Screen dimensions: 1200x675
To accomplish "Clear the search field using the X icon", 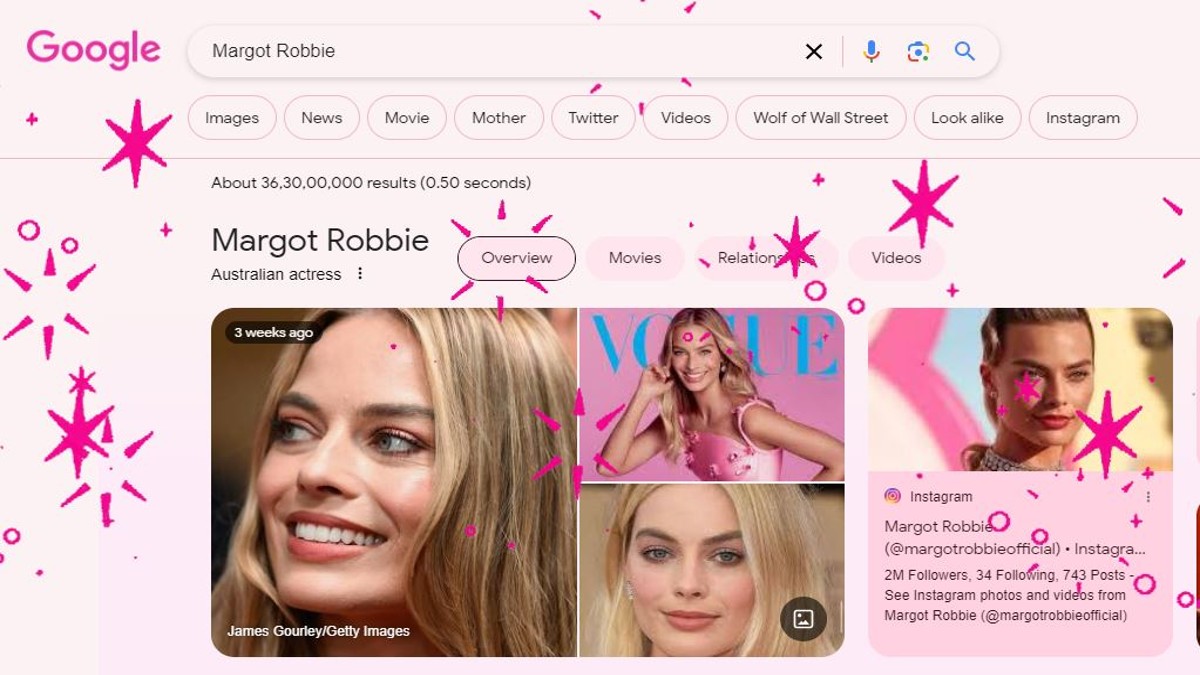I will 813,51.
